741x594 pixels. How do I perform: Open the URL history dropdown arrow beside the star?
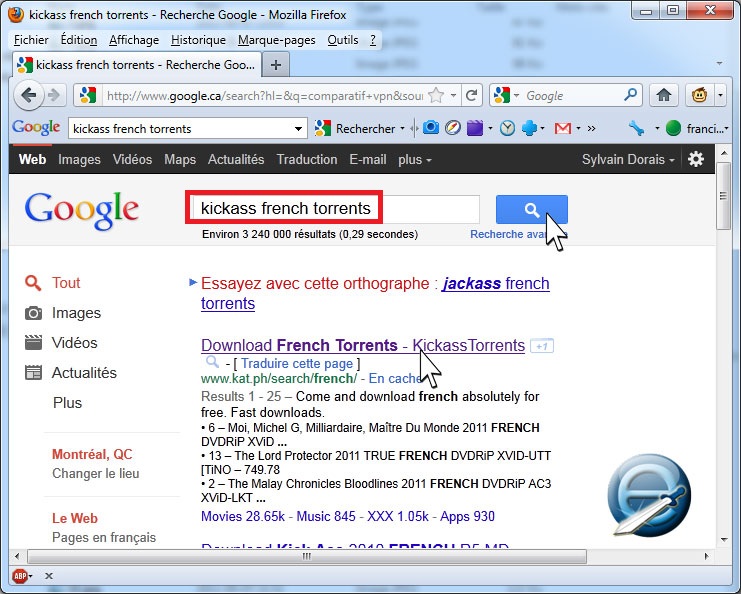(x=453, y=95)
